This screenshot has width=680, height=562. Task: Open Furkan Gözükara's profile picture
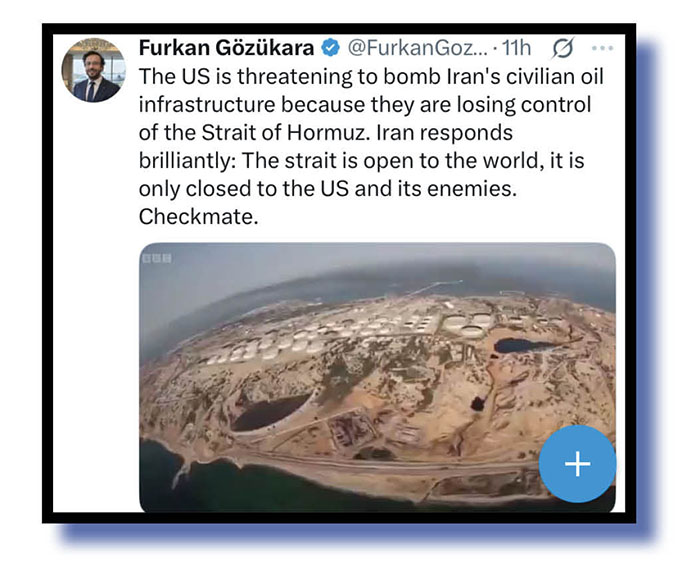(93, 71)
